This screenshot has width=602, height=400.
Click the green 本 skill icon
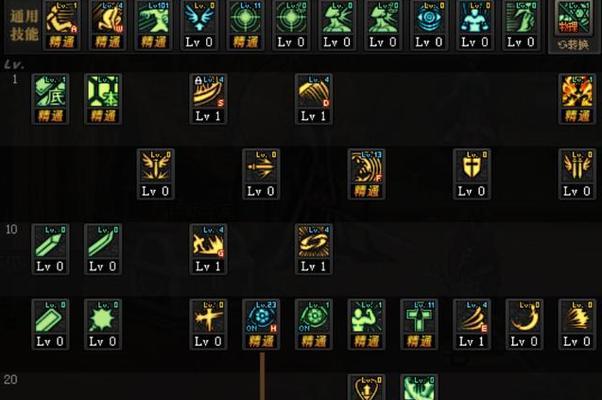(x=103, y=91)
